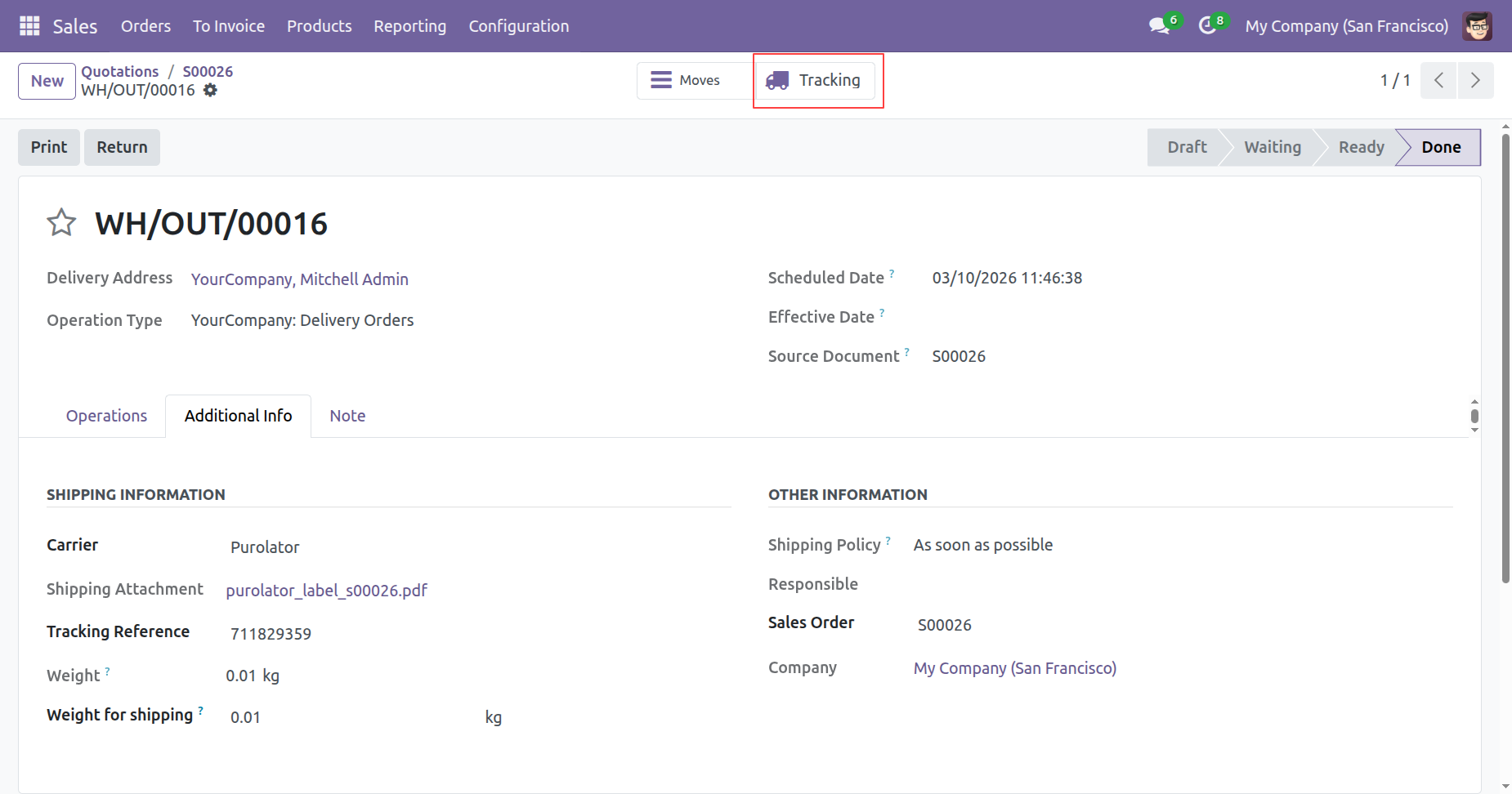This screenshot has width=1512, height=794.
Task: Open the gear actions menu beside WH/OUT/00016
Action: [x=210, y=91]
